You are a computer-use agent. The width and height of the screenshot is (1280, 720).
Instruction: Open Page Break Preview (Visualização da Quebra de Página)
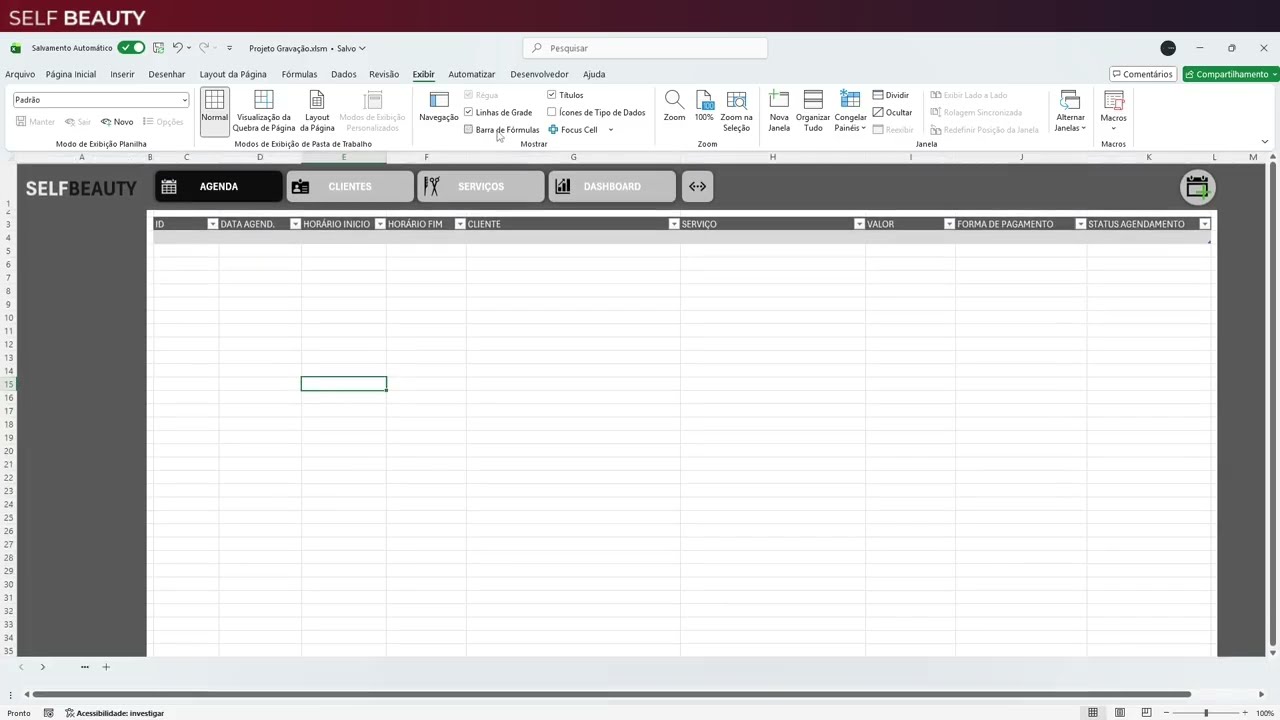[x=264, y=111]
